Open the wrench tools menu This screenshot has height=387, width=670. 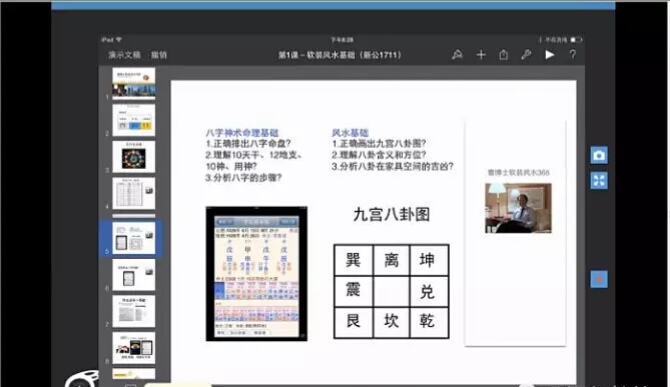coord(526,55)
